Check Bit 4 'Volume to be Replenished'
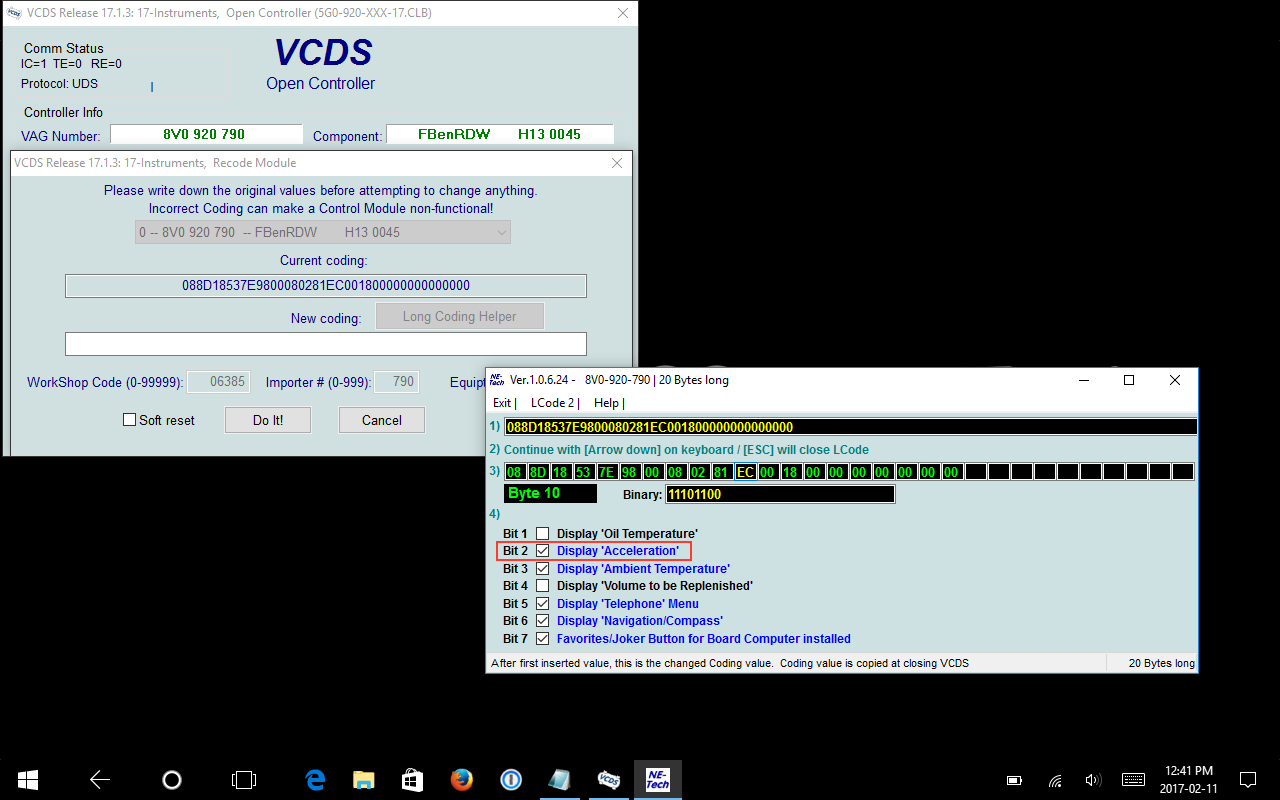This screenshot has height=800, width=1280. click(x=543, y=586)
